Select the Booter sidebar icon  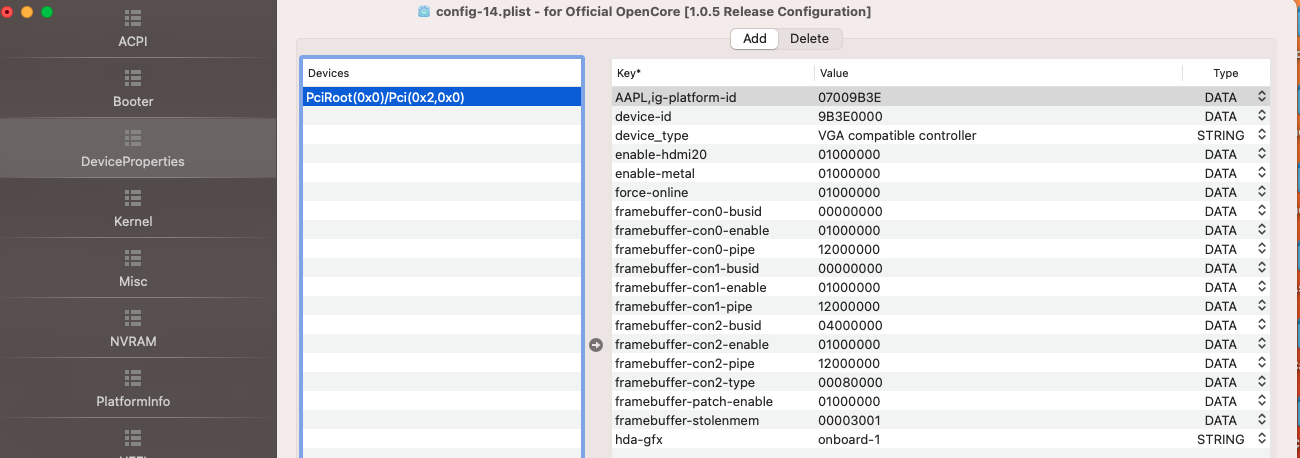click(x=133, y=78)
